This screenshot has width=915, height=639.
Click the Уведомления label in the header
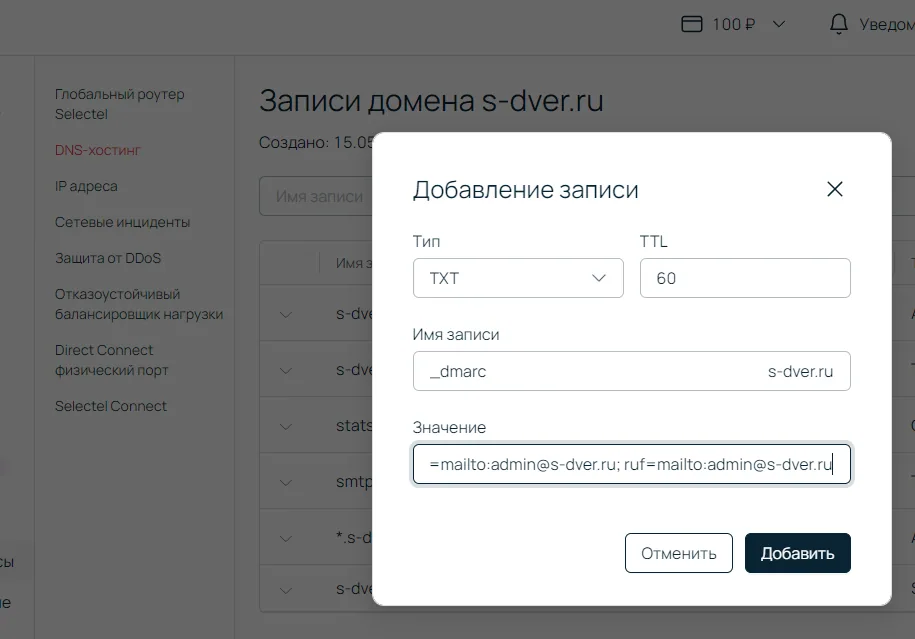[x=887, y=25]
